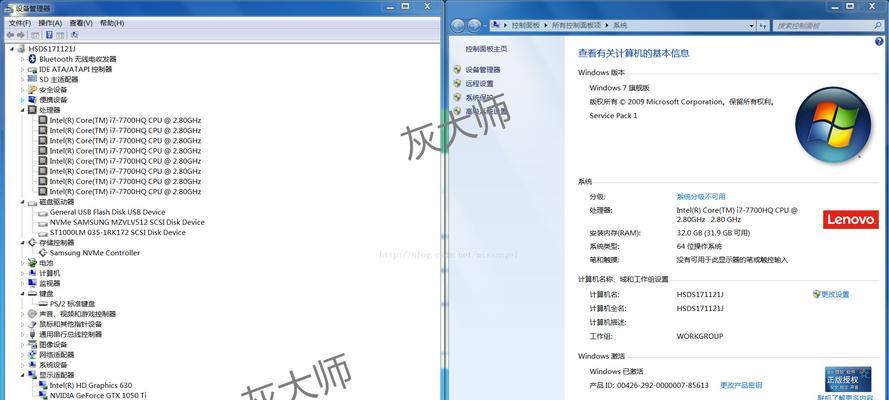Click the IDE ATA/ATAPI controller icon
Image resolution: width=889 pixels, height=400 pixels.
(32, 69)
